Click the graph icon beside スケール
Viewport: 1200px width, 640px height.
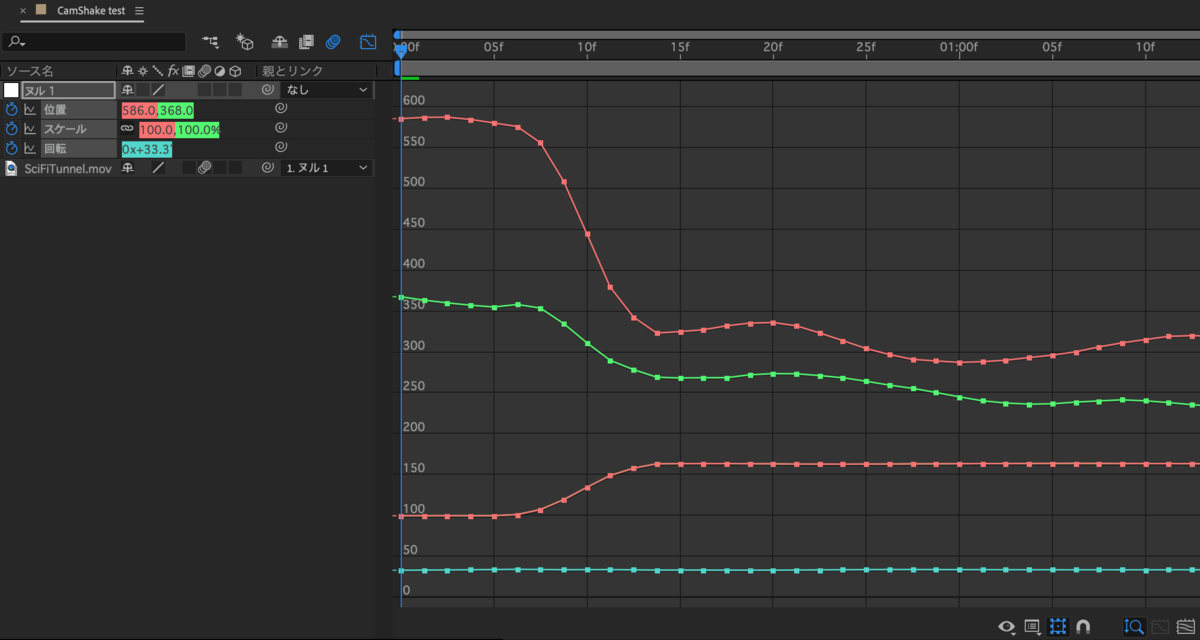[x=30, y=129]
